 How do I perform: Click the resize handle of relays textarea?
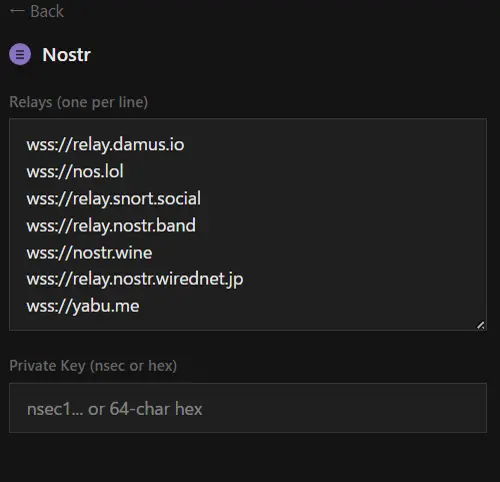coord(480,325)
